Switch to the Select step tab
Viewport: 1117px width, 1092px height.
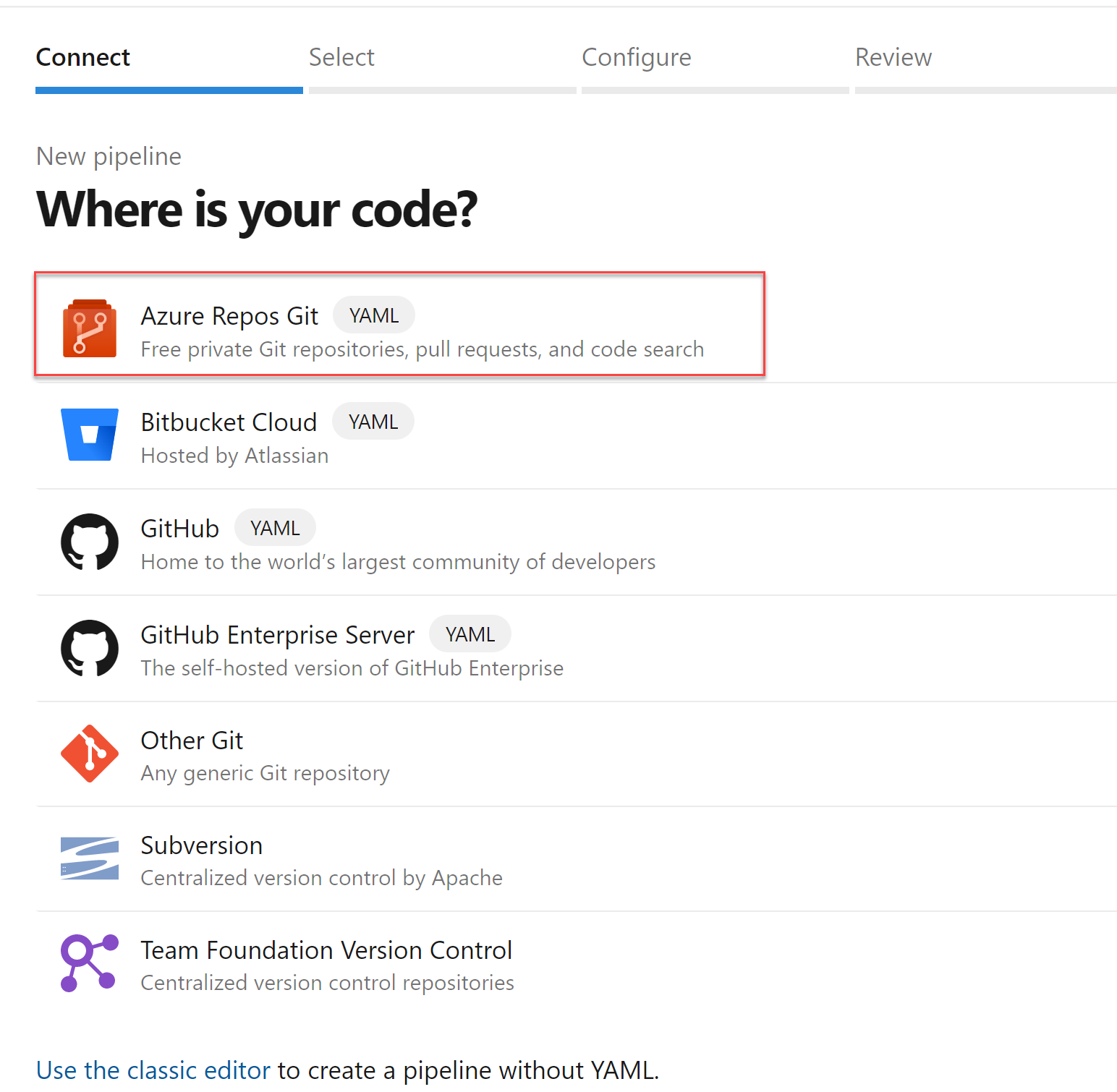pyautogui.click(x=341, y=58)
